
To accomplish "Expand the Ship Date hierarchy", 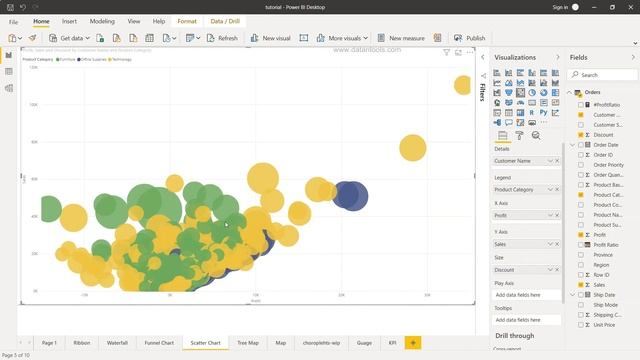I will pyautogui.click(x=572, y=295).
